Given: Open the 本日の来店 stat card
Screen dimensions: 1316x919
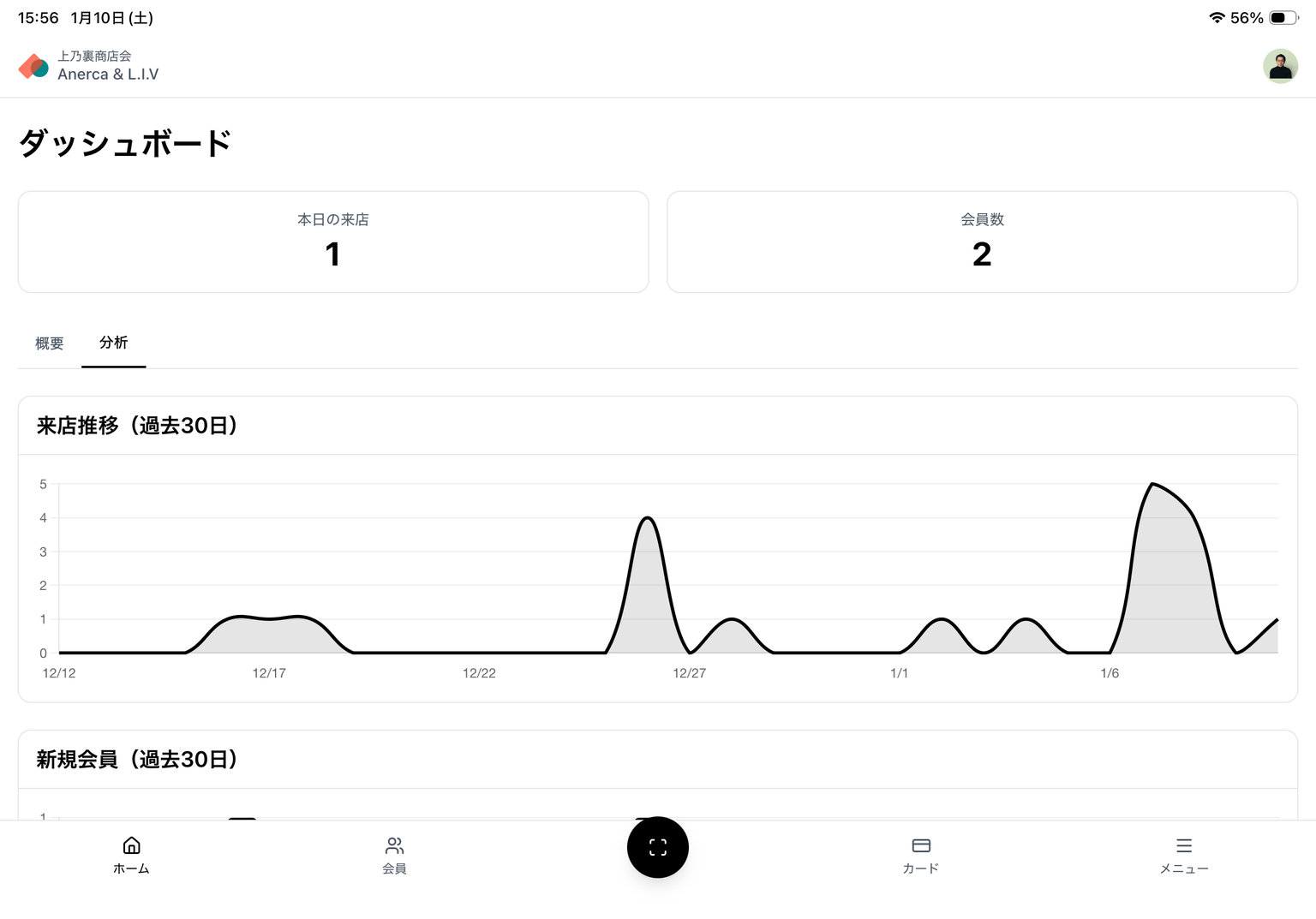Looking at the screenshot, I should [x=333, y=242].
